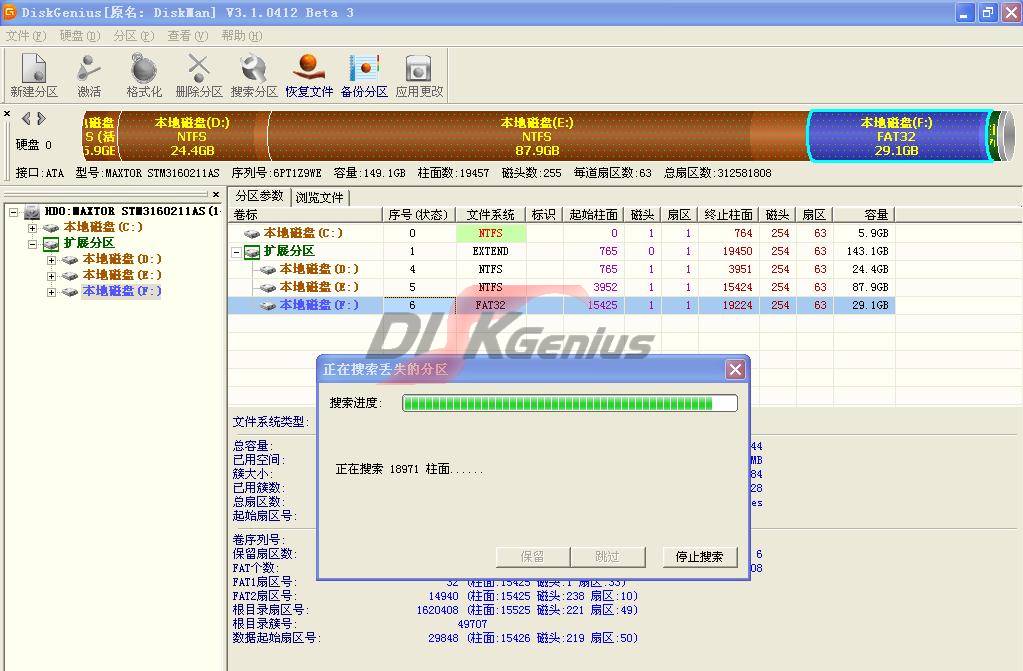Click the HD0 MAXTOR disk icon in tree
1023x671 pixels.
pyautogui.click(x=33, y=211)
